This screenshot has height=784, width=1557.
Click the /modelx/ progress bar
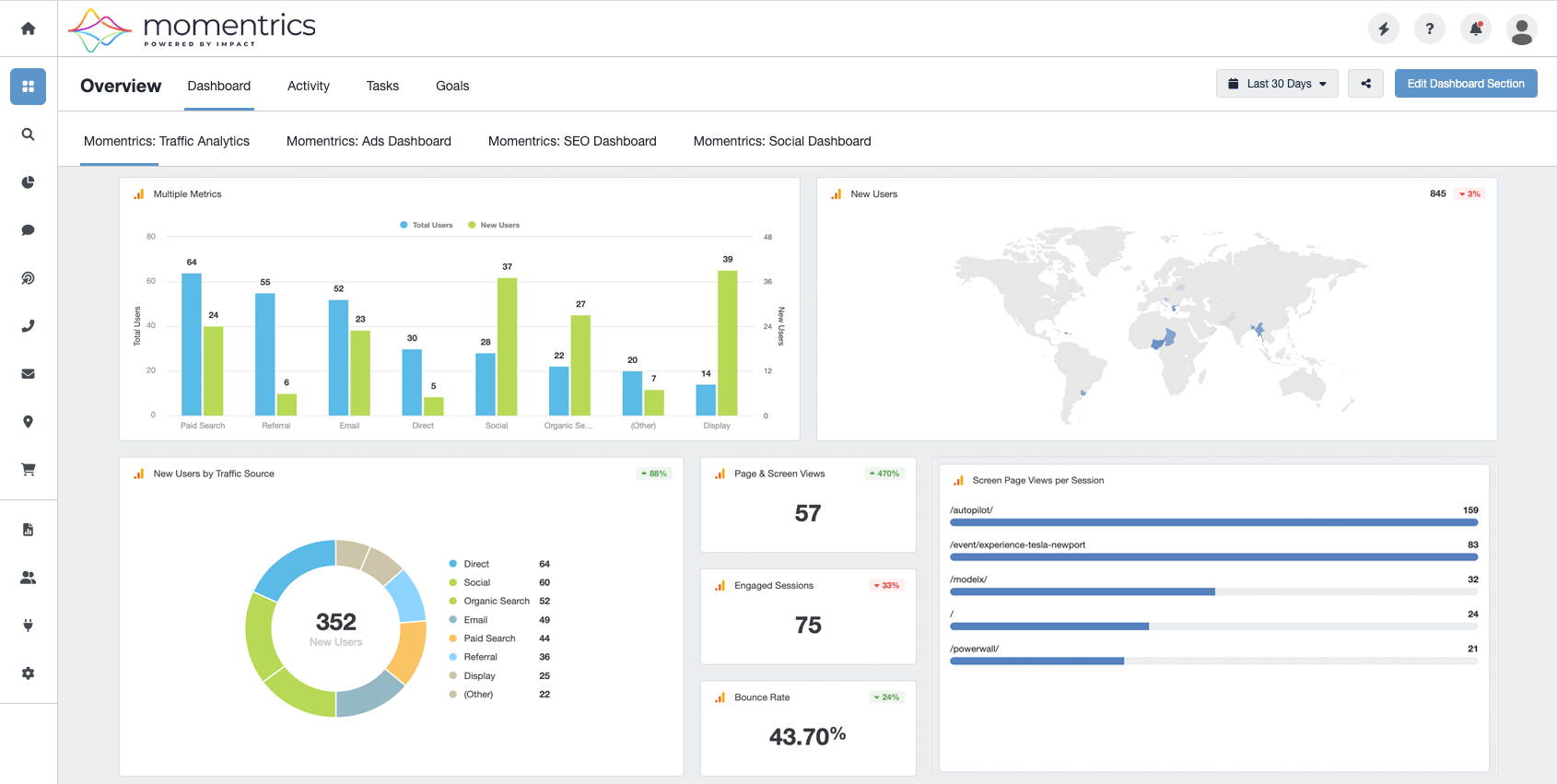click(1214, 591)
